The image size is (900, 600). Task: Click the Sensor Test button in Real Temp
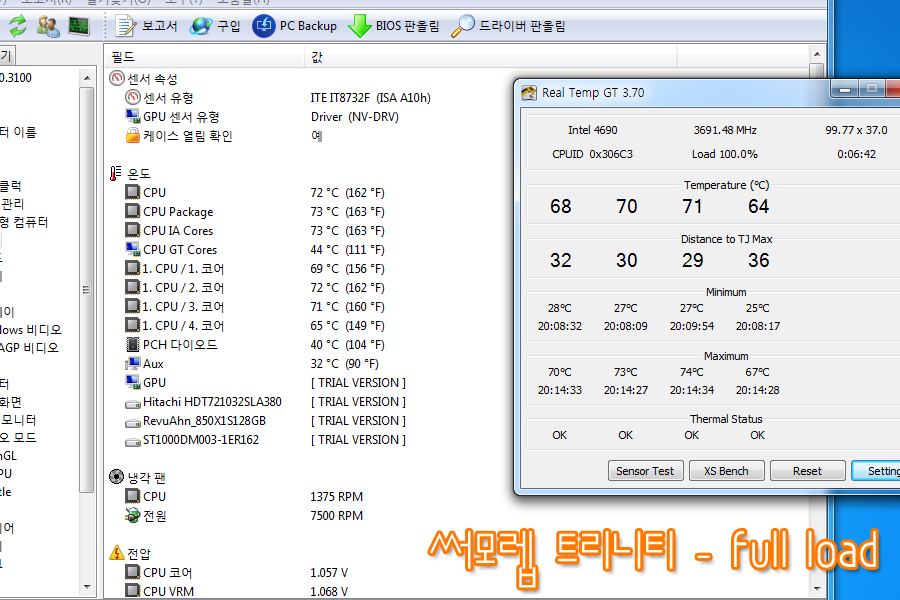click(645, 471)
